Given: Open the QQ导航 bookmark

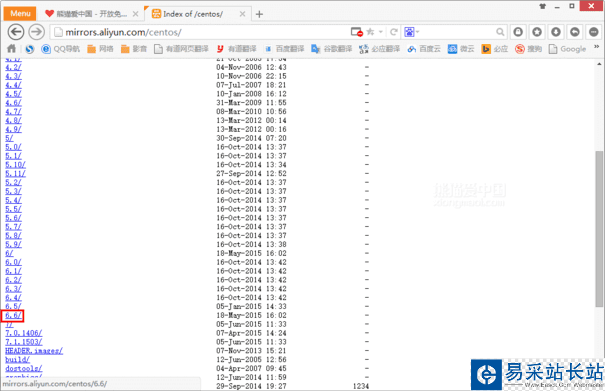Looking at the screenshot, I should click(x=61, y=49).
